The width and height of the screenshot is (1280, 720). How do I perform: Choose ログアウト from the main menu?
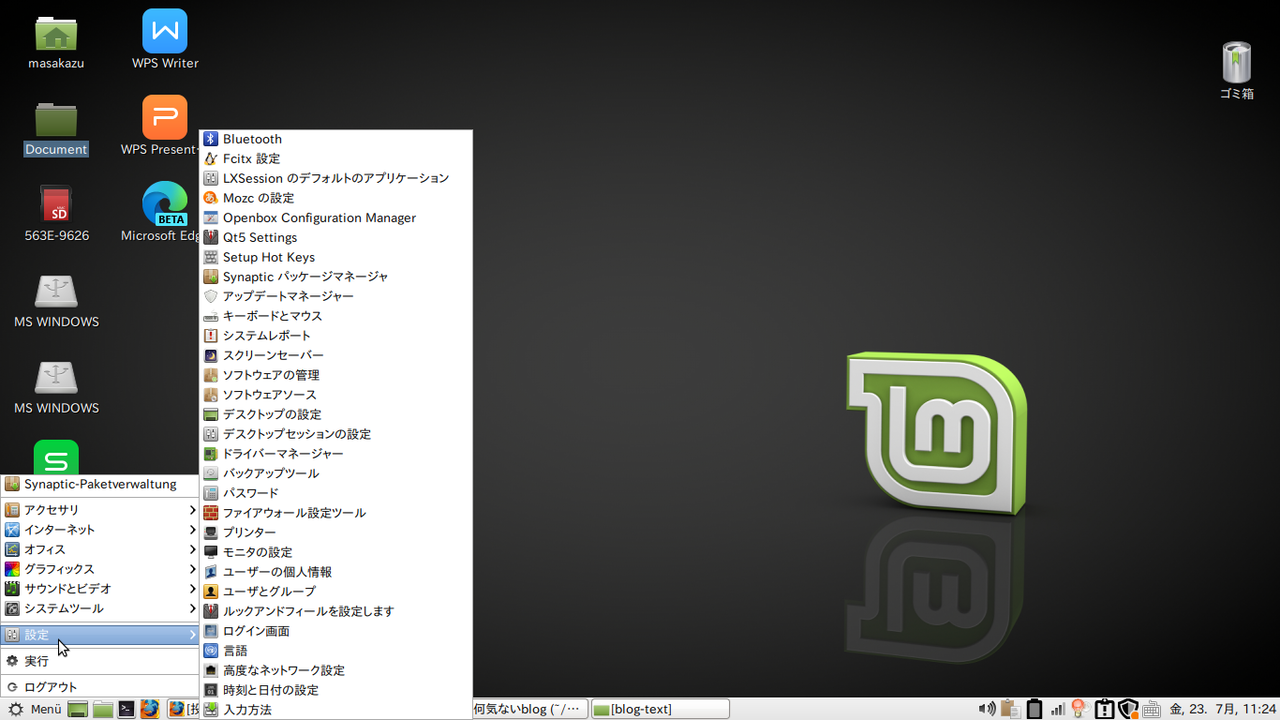click(100, 687)
